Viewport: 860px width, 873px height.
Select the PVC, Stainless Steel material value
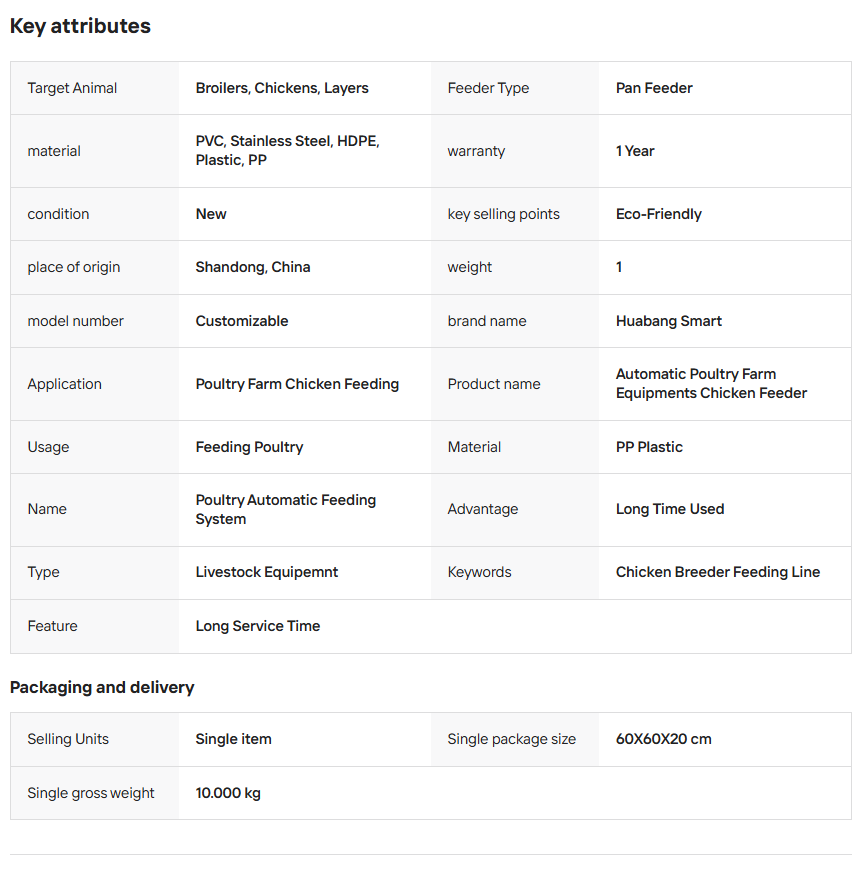[x=287, y=150]
